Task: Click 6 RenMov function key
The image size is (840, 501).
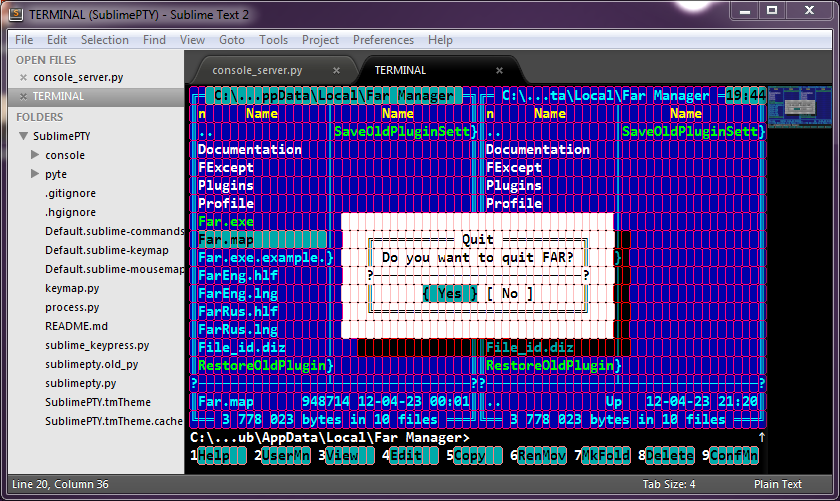Action: (538, 455)
